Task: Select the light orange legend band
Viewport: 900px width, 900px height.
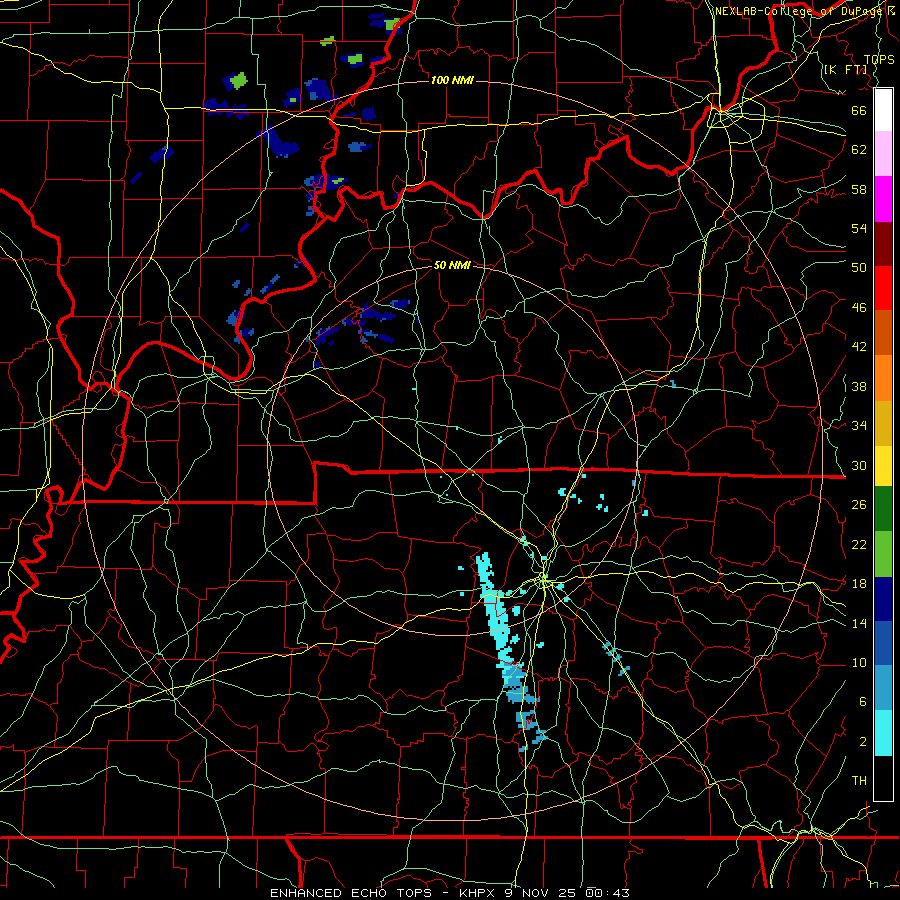Action: [883, 378]
